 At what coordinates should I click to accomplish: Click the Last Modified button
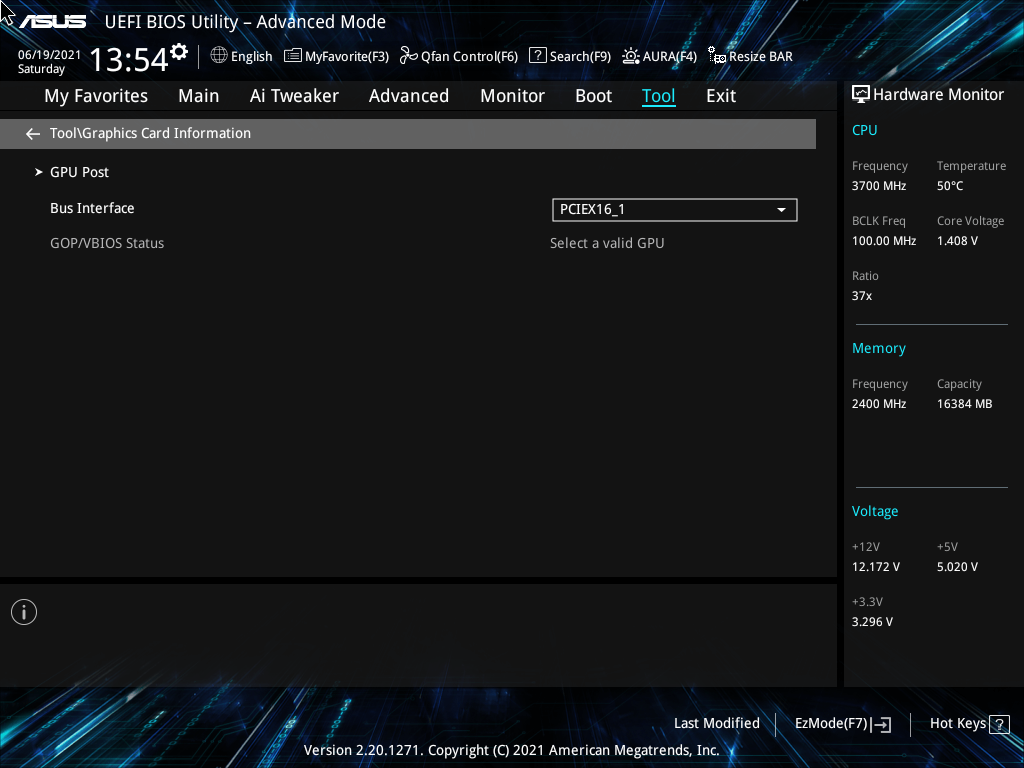coord(717,723)
